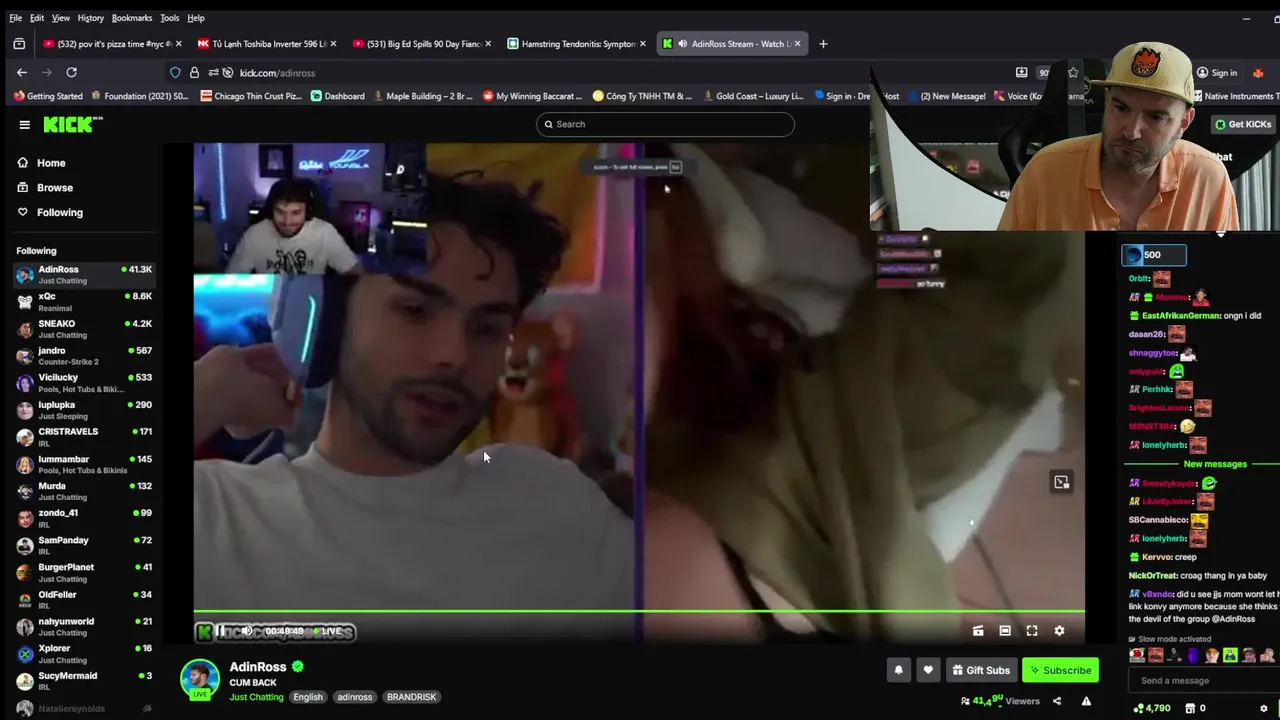This screenshot has height=720, width=1280.
Task: Click Just Chatting category link
Action: click(x=256, y=697)
